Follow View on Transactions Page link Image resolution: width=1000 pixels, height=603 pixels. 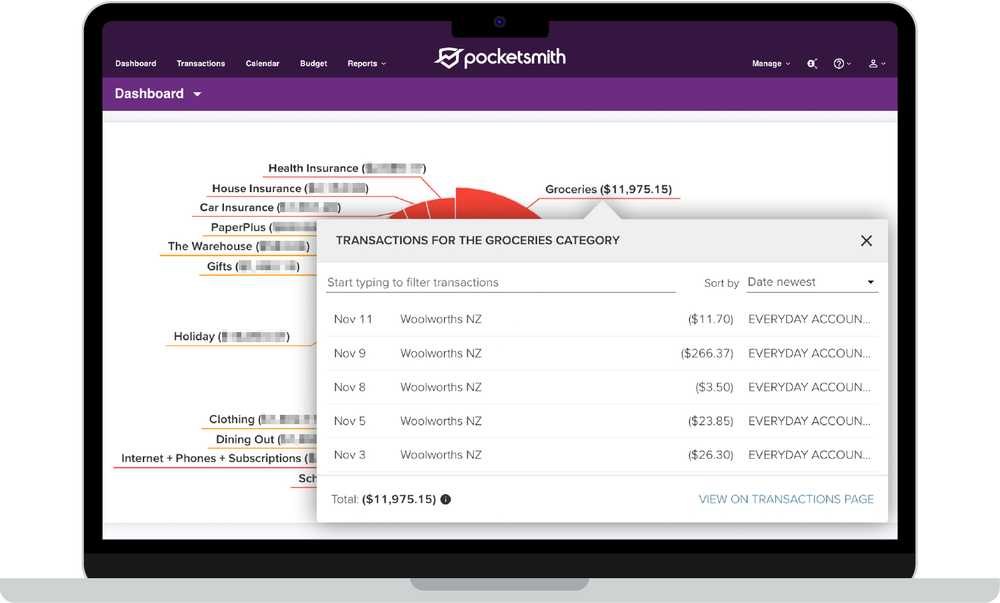coord(786,499)
